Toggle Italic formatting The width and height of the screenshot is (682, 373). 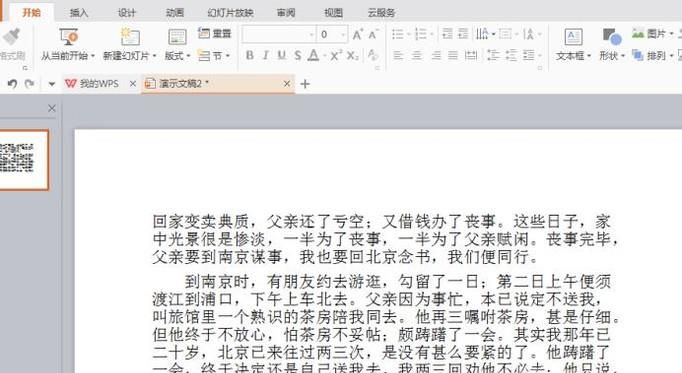(265, 55)
